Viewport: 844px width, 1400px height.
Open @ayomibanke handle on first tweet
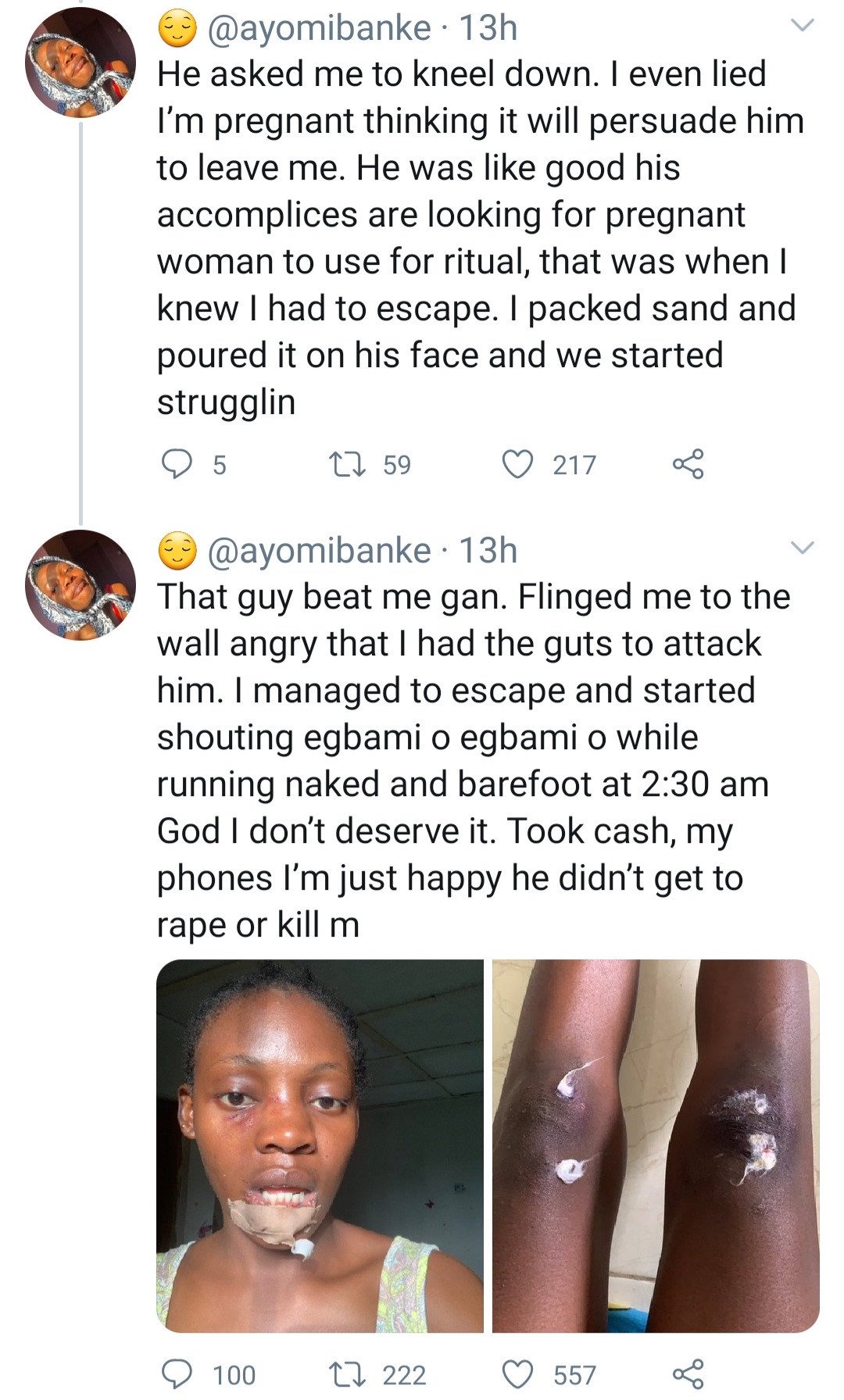coord(318,29)
